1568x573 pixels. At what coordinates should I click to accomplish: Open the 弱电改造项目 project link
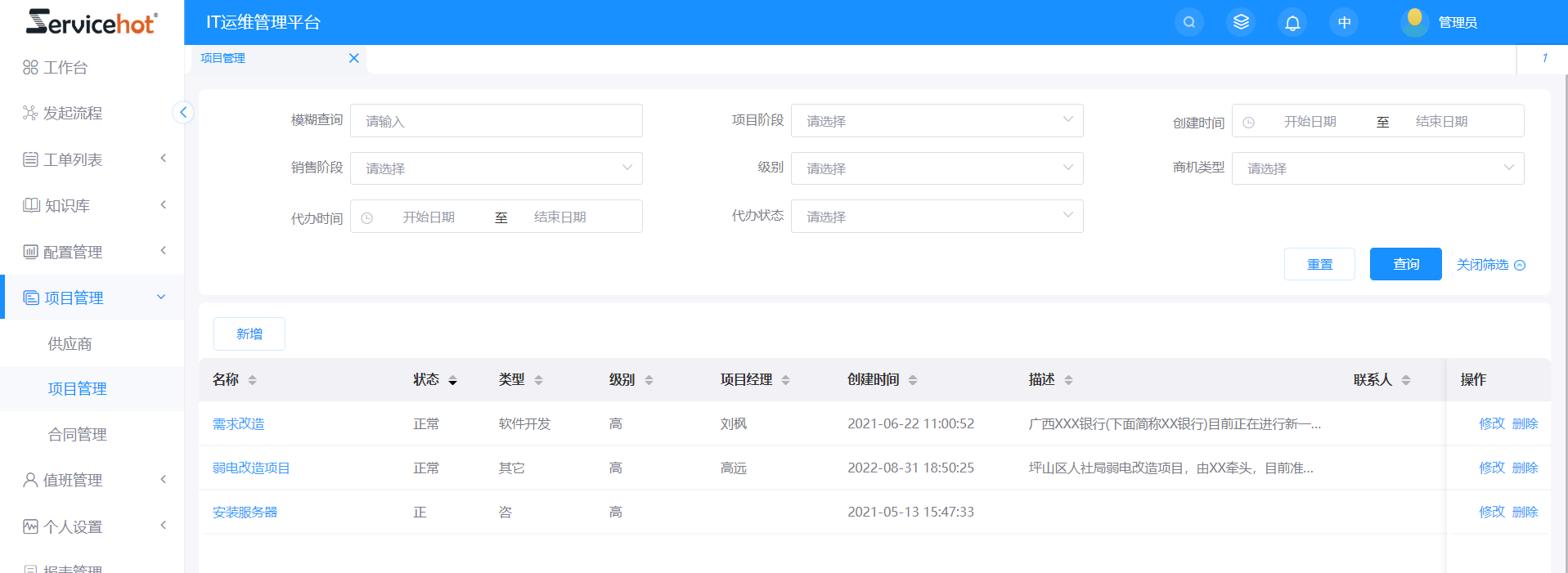pos(251,468)
